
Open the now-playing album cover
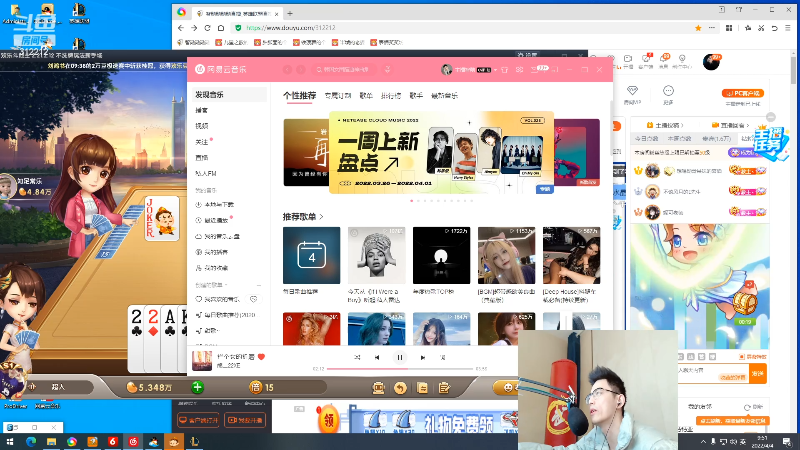(x=202, y=360)
